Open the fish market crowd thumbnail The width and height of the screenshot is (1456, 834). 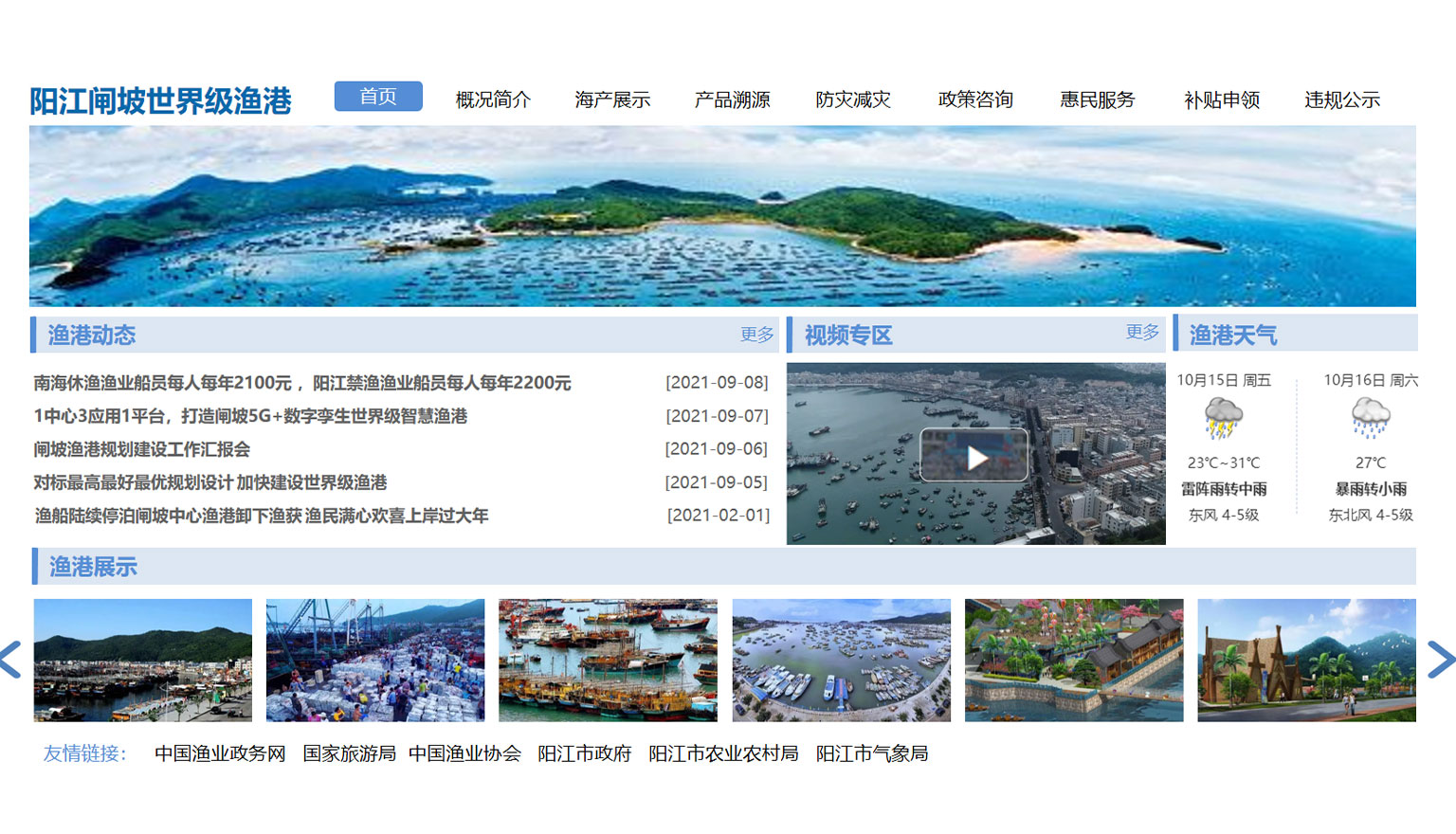(x=375, y=660)
